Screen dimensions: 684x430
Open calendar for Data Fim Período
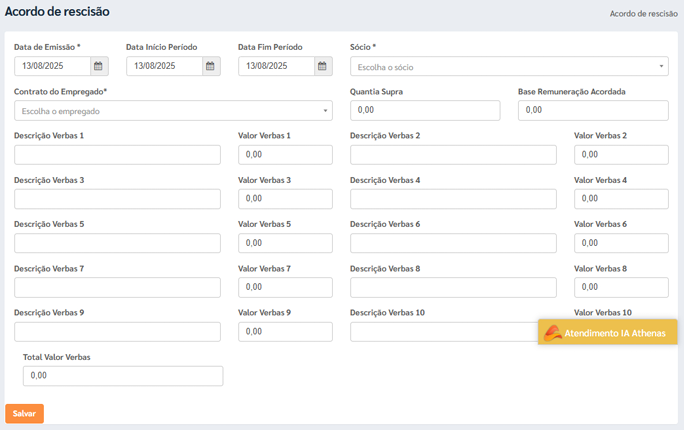click(323, 66)
